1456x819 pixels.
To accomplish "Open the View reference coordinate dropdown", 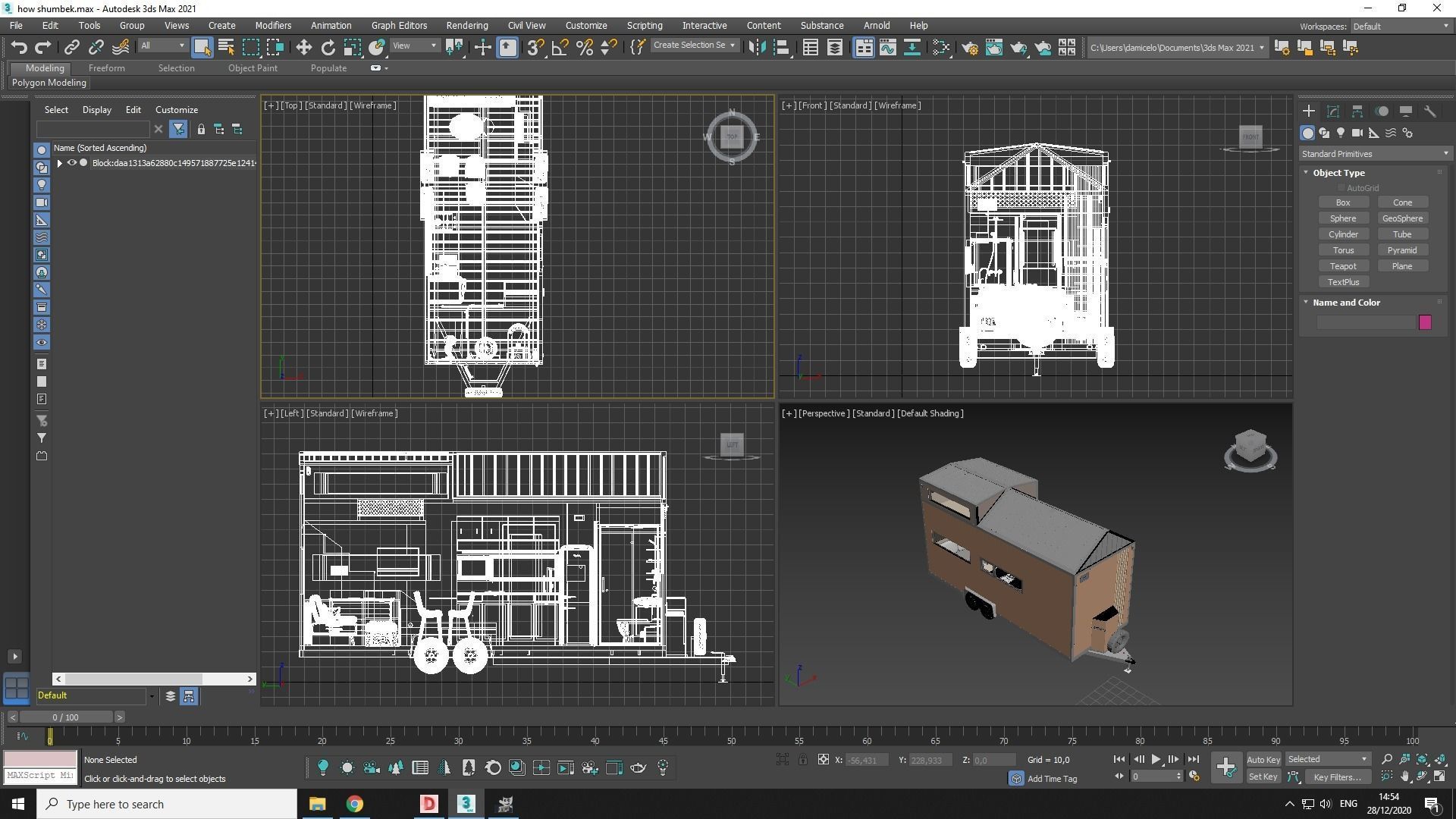I will pos(414,45).
